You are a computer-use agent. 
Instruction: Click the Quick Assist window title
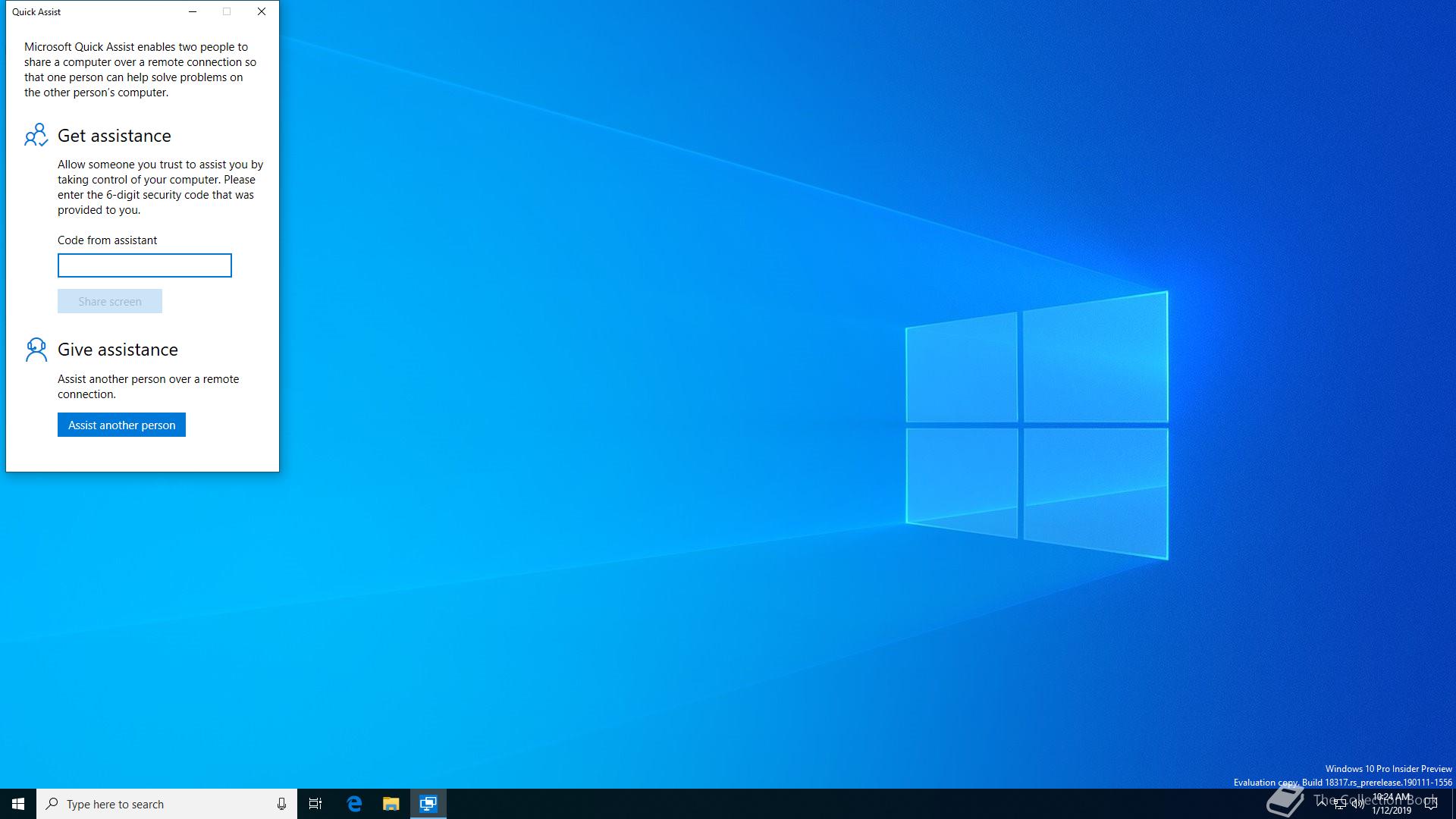pyautogui.click(x=36, y=11)
